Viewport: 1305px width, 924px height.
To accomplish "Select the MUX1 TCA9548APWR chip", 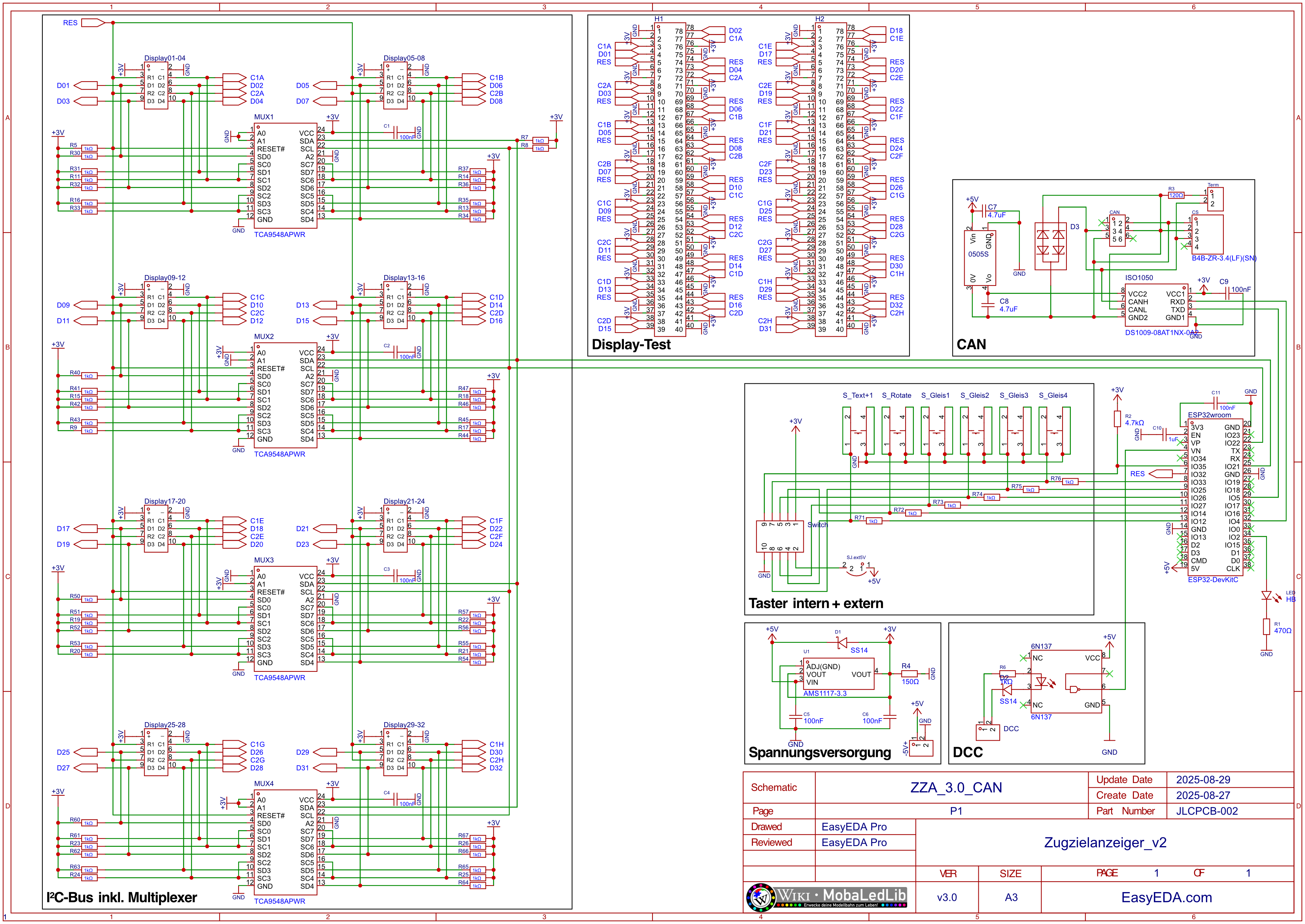I will click(x=286, y=176).
